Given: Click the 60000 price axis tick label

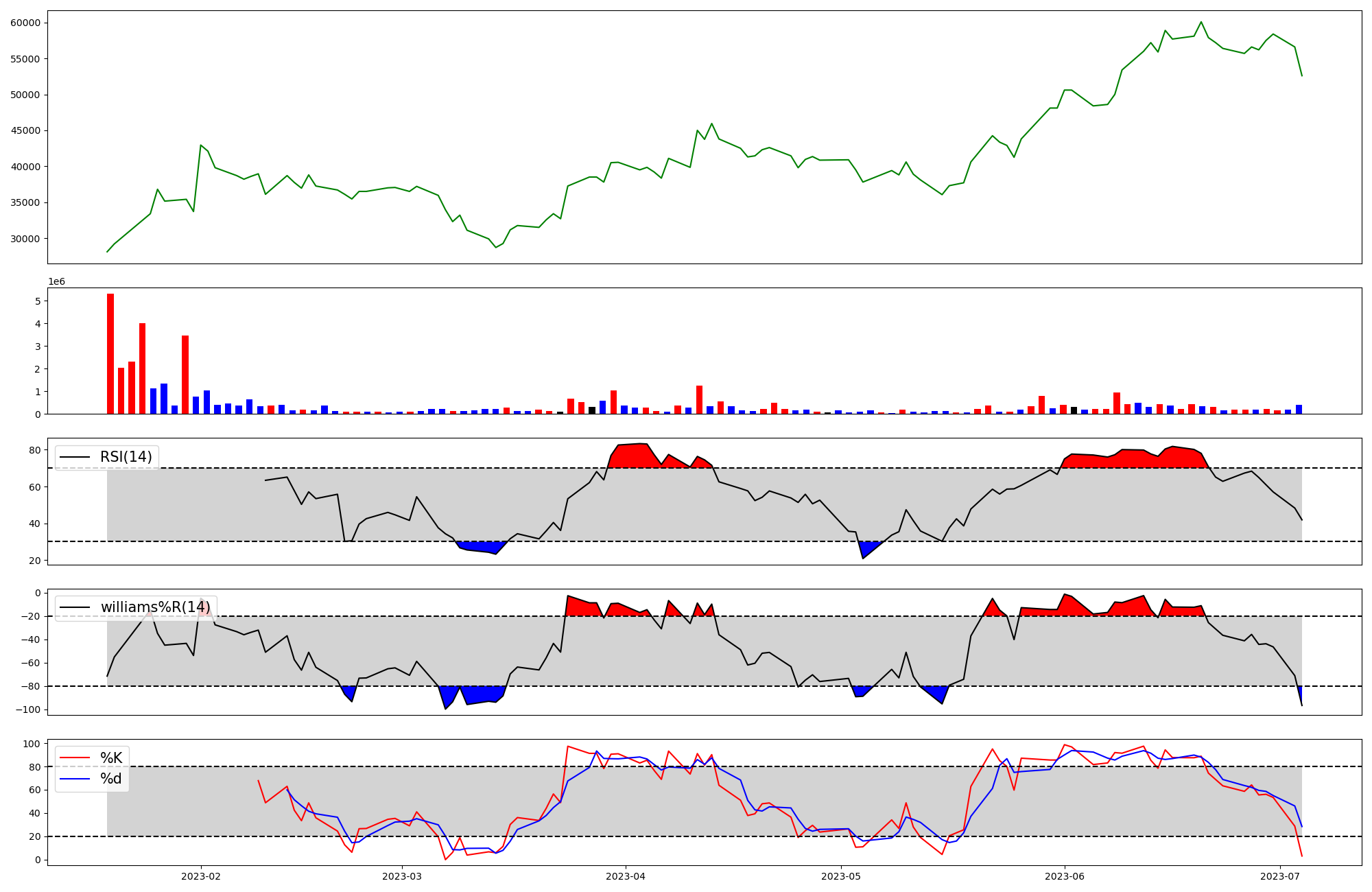Looking at the screenshot, I should click(25, 23).
